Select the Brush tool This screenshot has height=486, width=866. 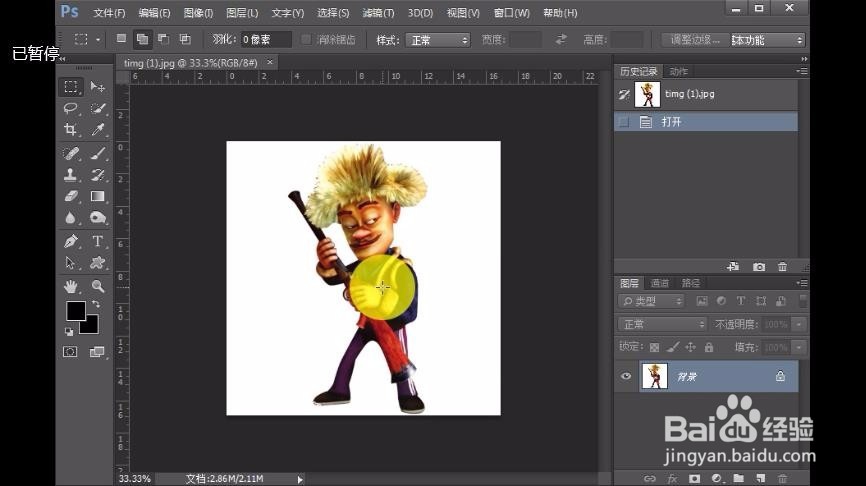tap(98, 153)
